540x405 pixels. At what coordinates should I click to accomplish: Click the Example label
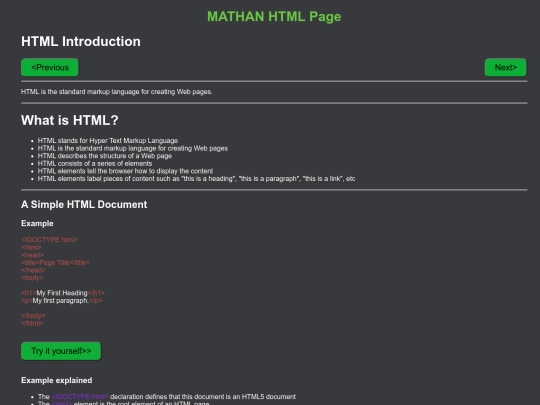[37, 224]
